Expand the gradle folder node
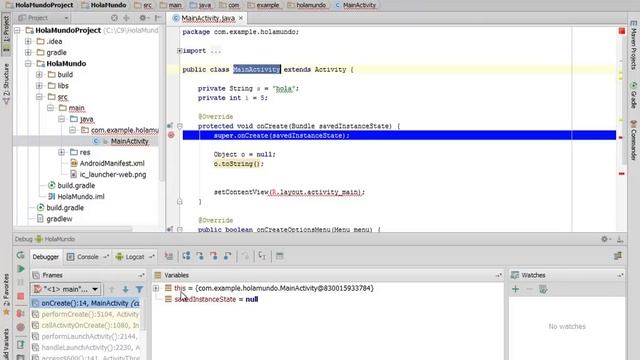This screenshot has width=640, height=360. [28, 52]
